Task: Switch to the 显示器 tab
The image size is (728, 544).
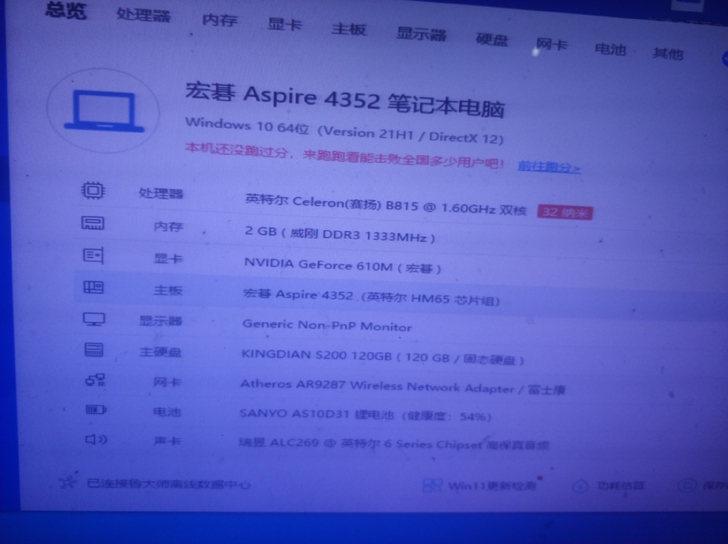Action: point(421,34)
